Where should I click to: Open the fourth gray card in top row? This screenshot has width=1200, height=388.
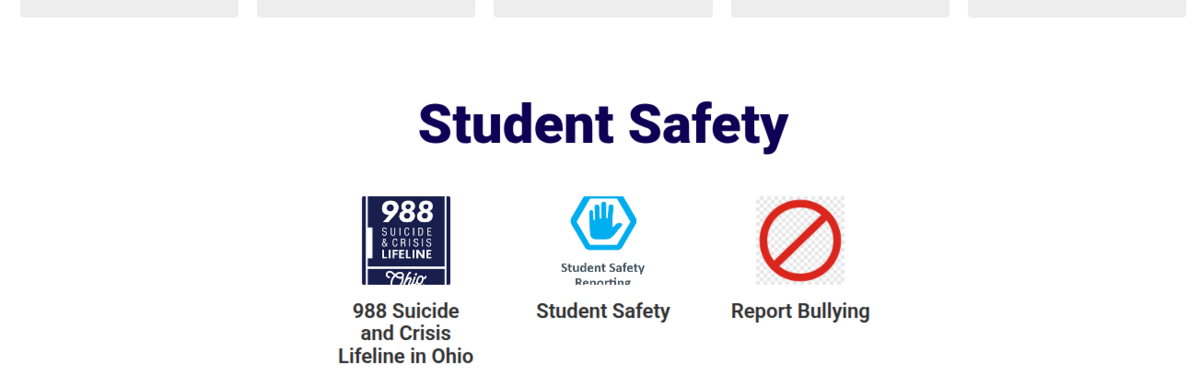point(840,8)
